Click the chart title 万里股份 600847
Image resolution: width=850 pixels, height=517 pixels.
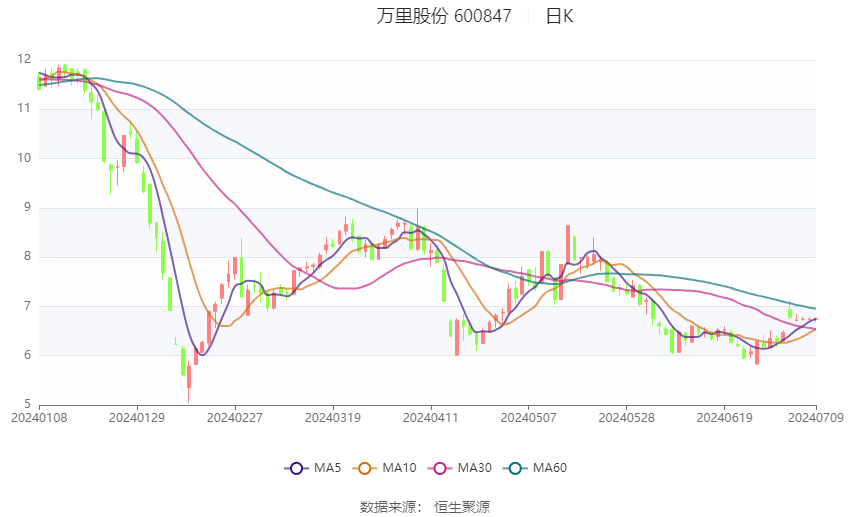[444, 16]
